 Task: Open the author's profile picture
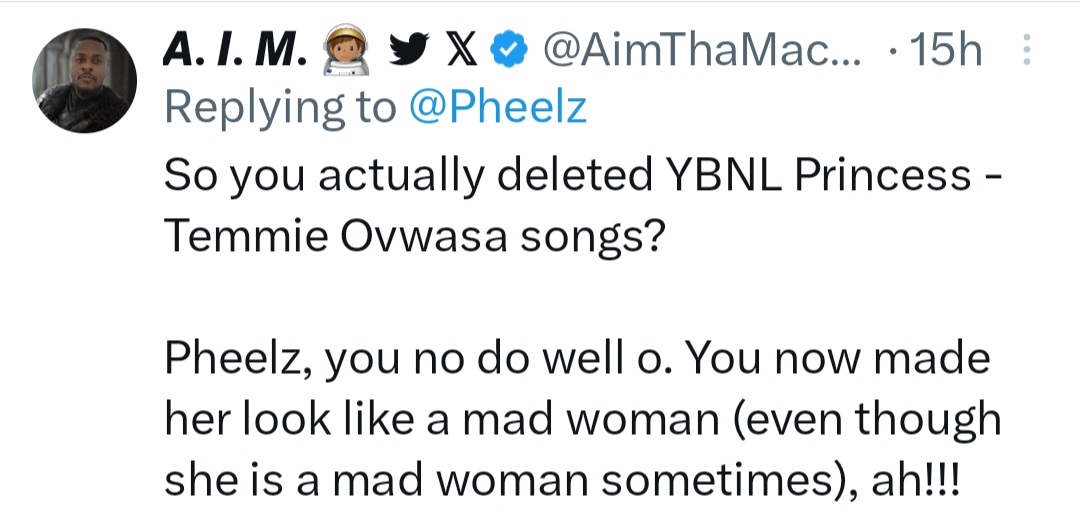84,78
